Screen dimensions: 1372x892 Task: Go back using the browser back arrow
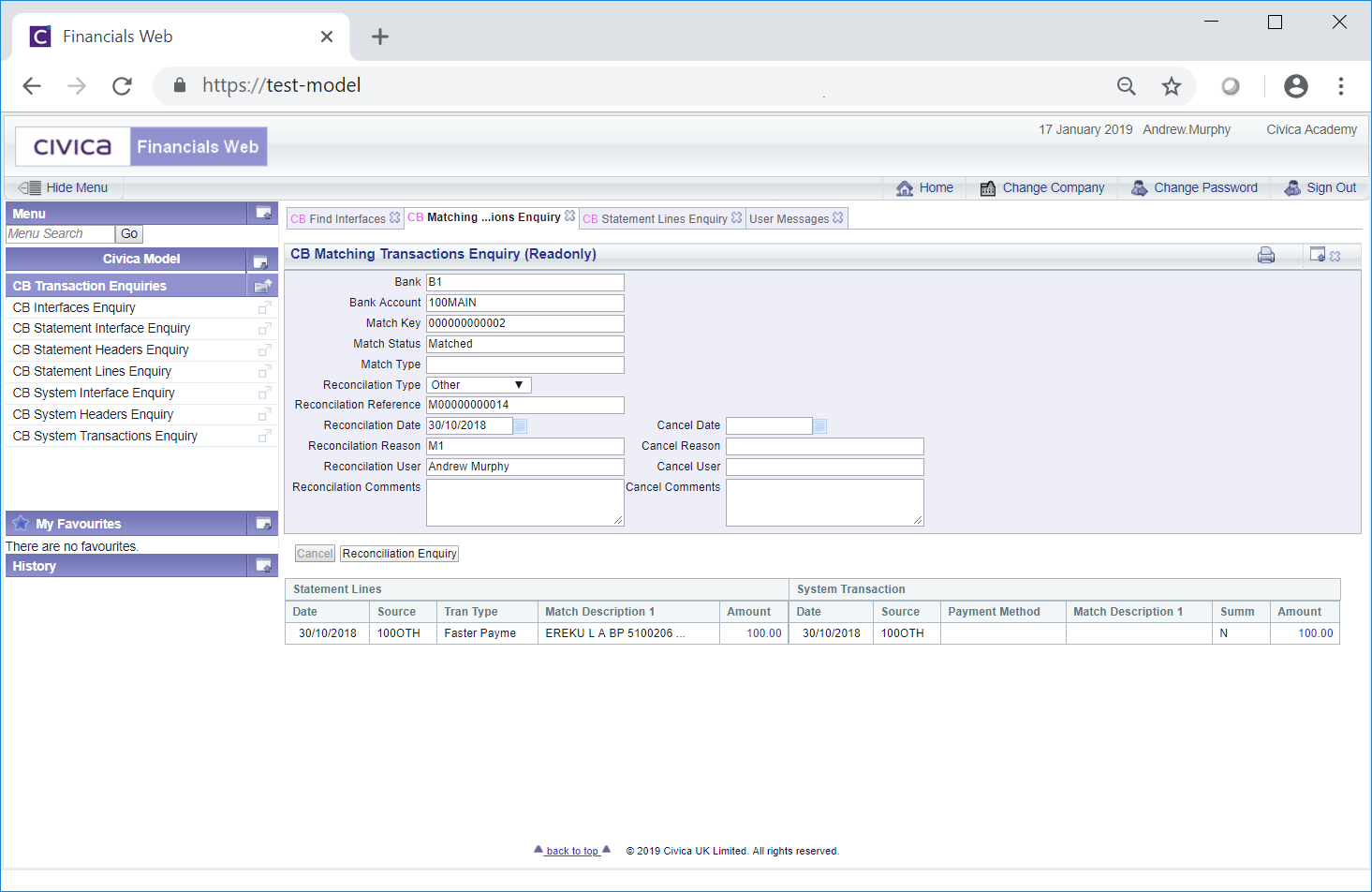click(32, 86)
